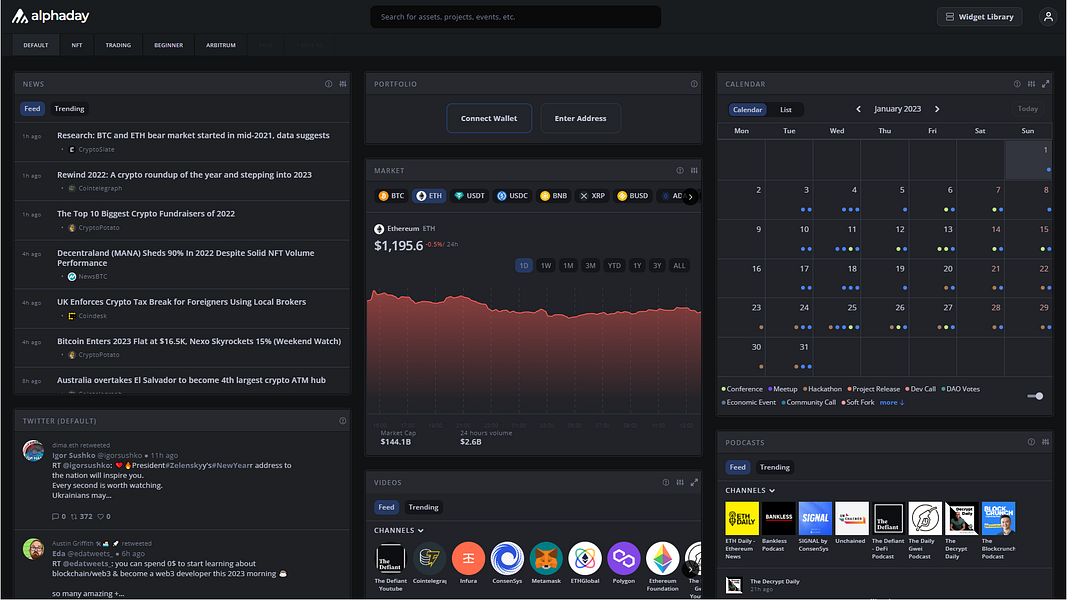The width and height of the screenshot is (1067, 600).
Task: Open the Top 10 Biggest Crypto Fundraisers article
Action: pyautogui.click(x=146, y=214)
